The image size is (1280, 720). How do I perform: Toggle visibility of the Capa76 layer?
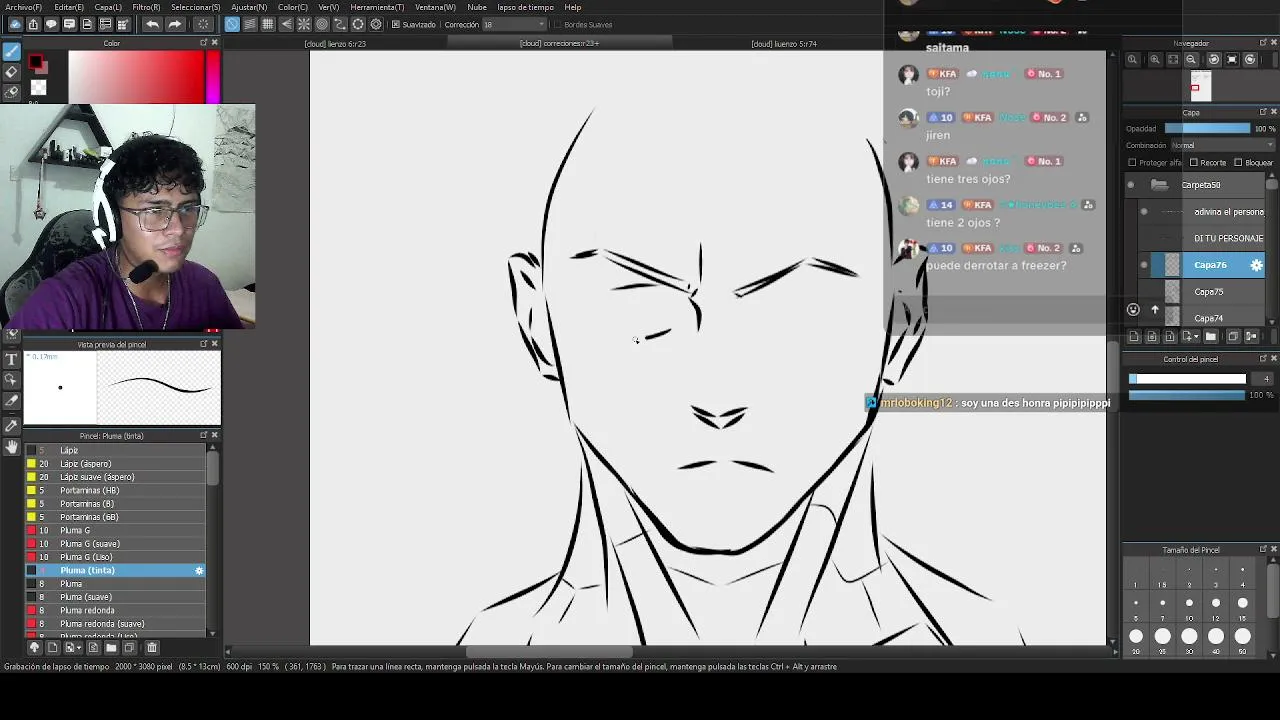pyautogui.click(x=1144, y=265)
